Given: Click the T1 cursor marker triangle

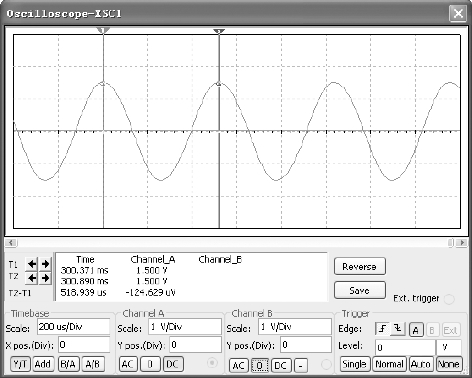Looking at the screenshot, I should pyautogui.click(x=103, y=31).
